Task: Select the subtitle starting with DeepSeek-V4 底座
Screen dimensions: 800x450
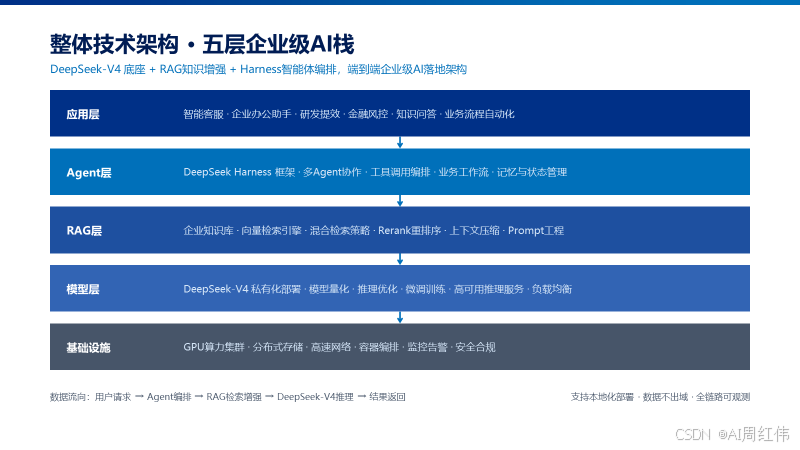Action: click(x=258, y=69)
